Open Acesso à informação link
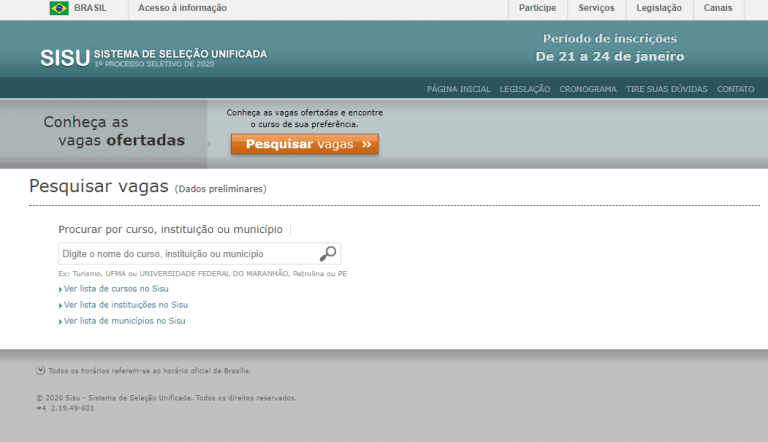Image resolution: width=768 pixels, height=442 pixels. coord(182,8)
